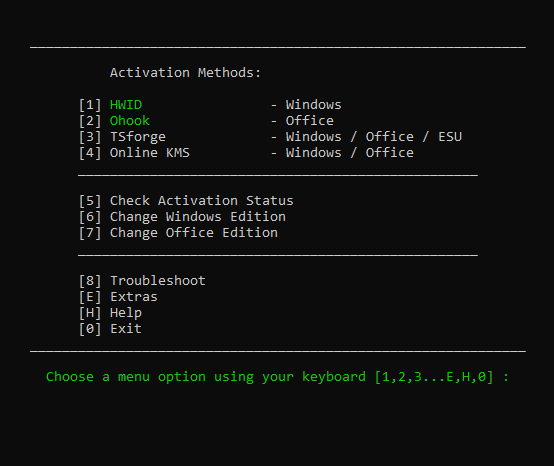Open Check Activation Status

[201, 201]
